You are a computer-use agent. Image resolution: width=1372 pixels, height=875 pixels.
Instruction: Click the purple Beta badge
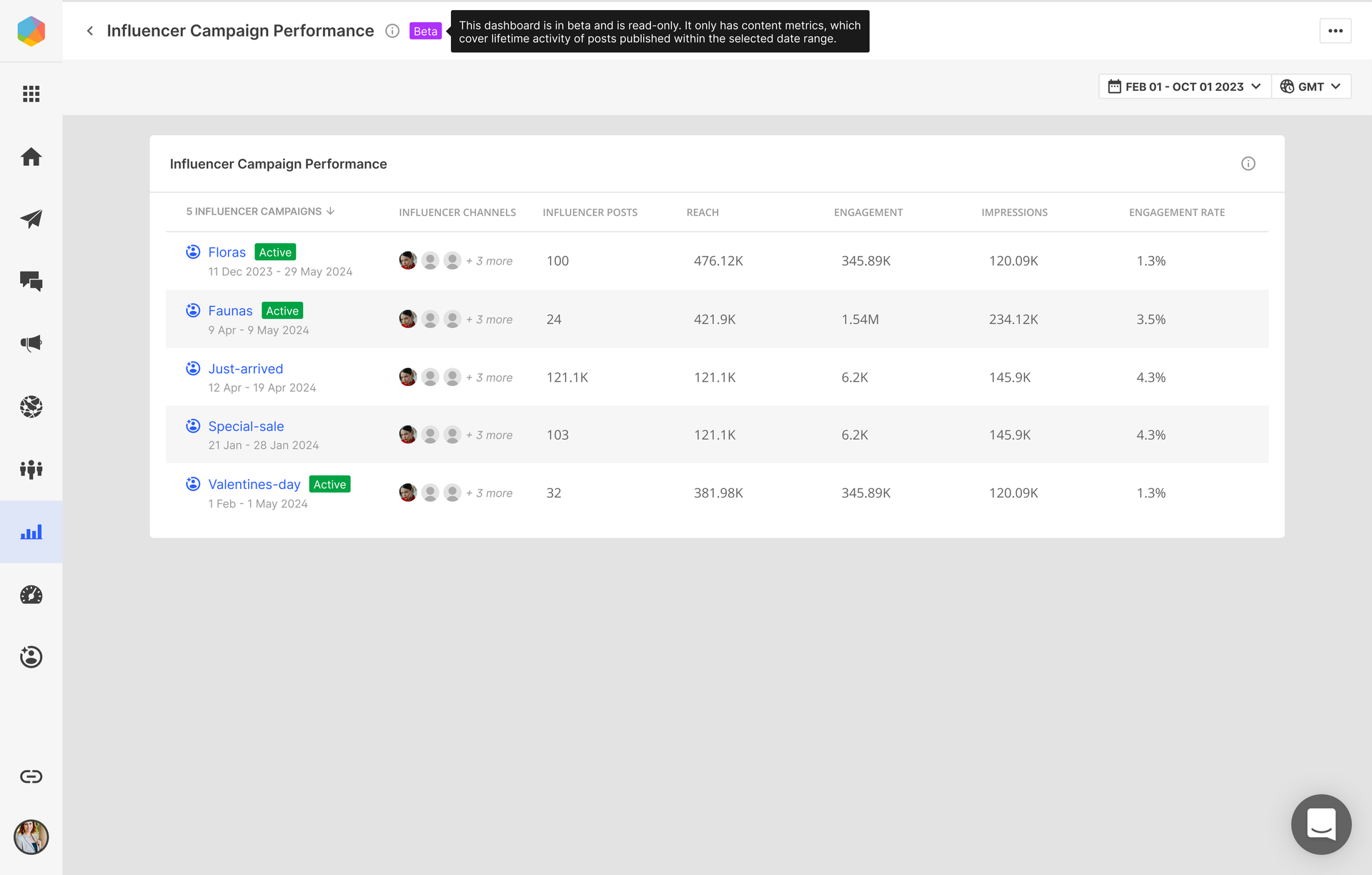pos(425,31)
